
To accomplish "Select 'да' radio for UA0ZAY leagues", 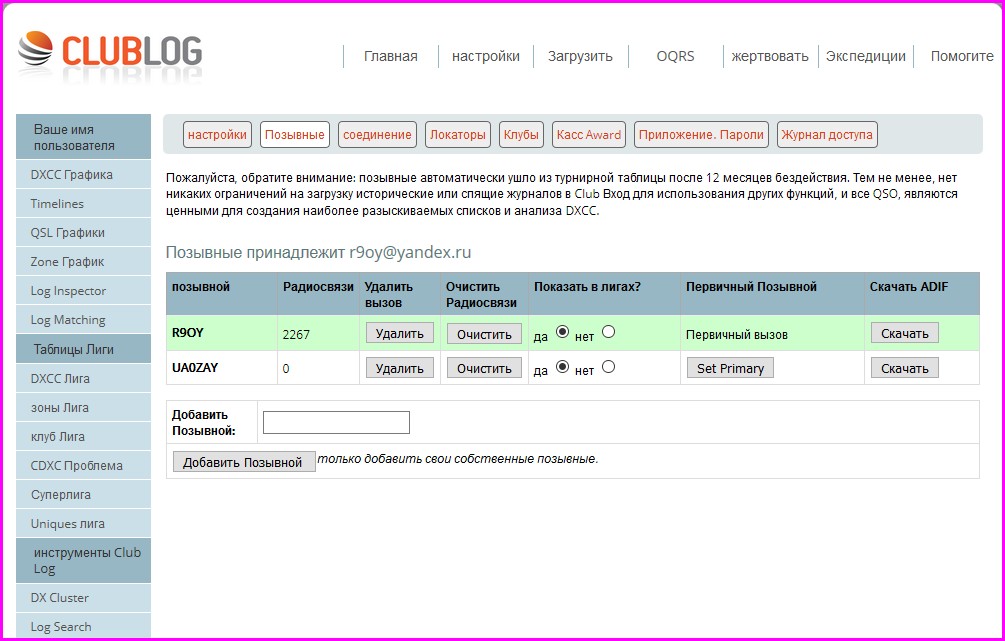I will tap(562, 367).
